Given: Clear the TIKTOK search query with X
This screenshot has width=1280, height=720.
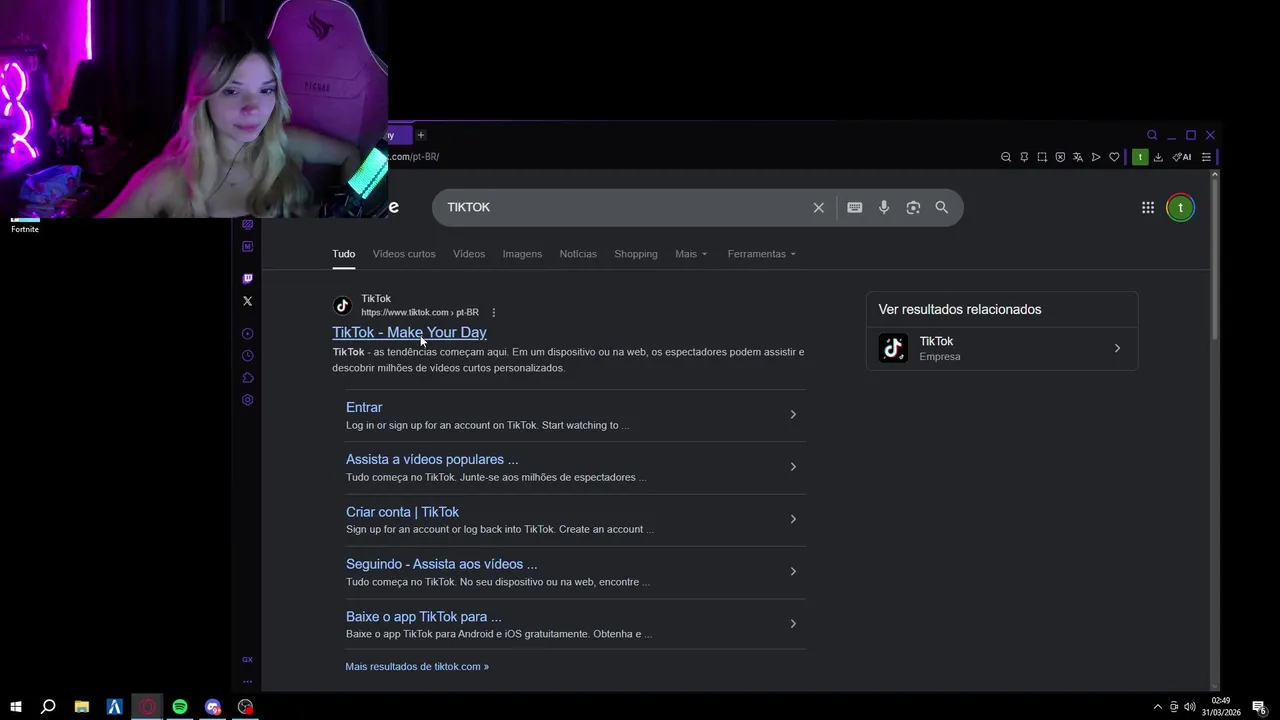Looking at the screenshot, I should (x=818, y=207).
